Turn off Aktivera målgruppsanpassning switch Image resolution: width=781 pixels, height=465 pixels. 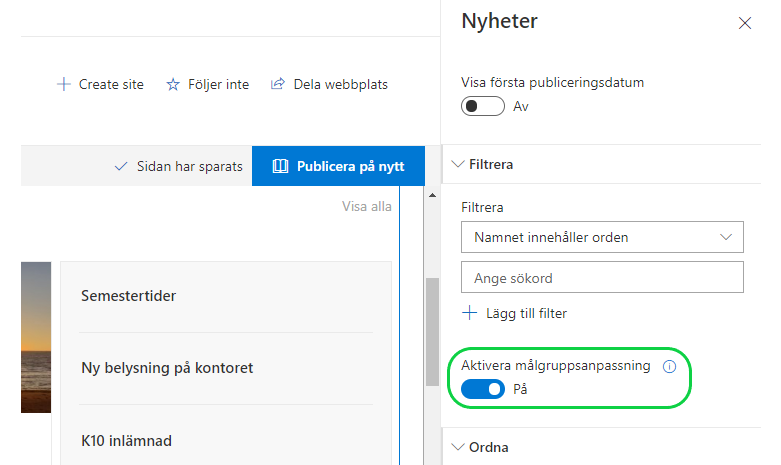click(x=482, y=389)
